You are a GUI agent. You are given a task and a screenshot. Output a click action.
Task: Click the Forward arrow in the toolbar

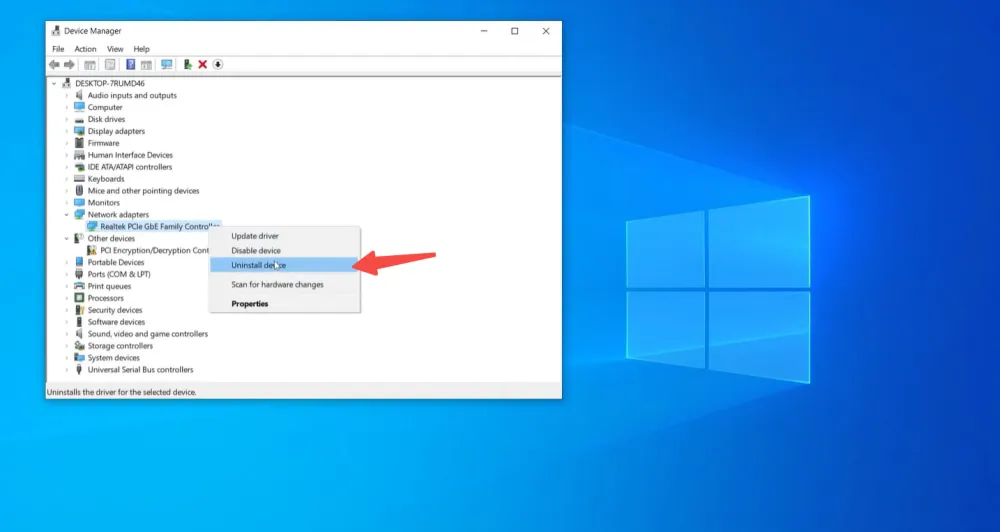[x=70, y=64]
